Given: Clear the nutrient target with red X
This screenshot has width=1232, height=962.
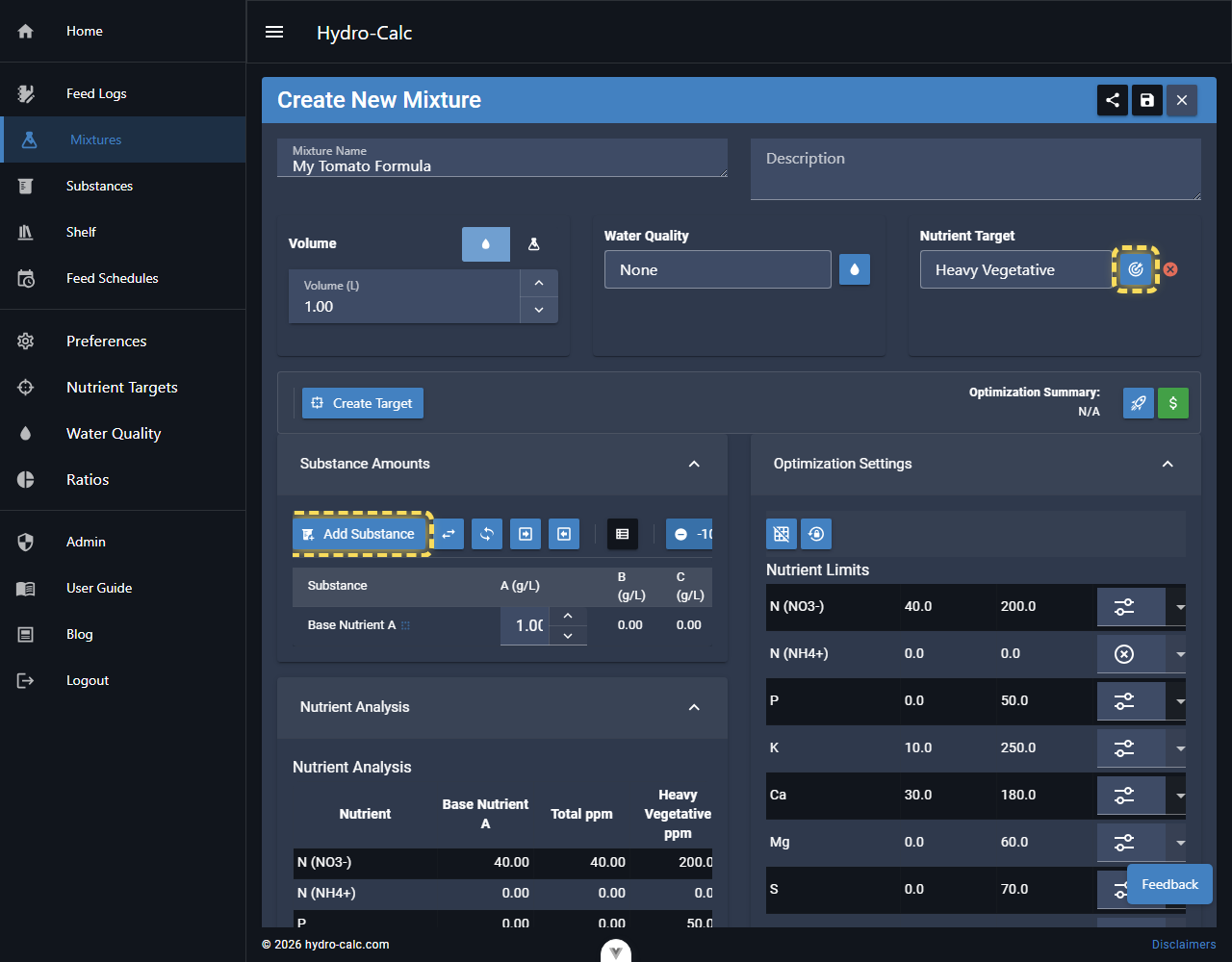Looking at the screenshot, I should pos(1170,269).
